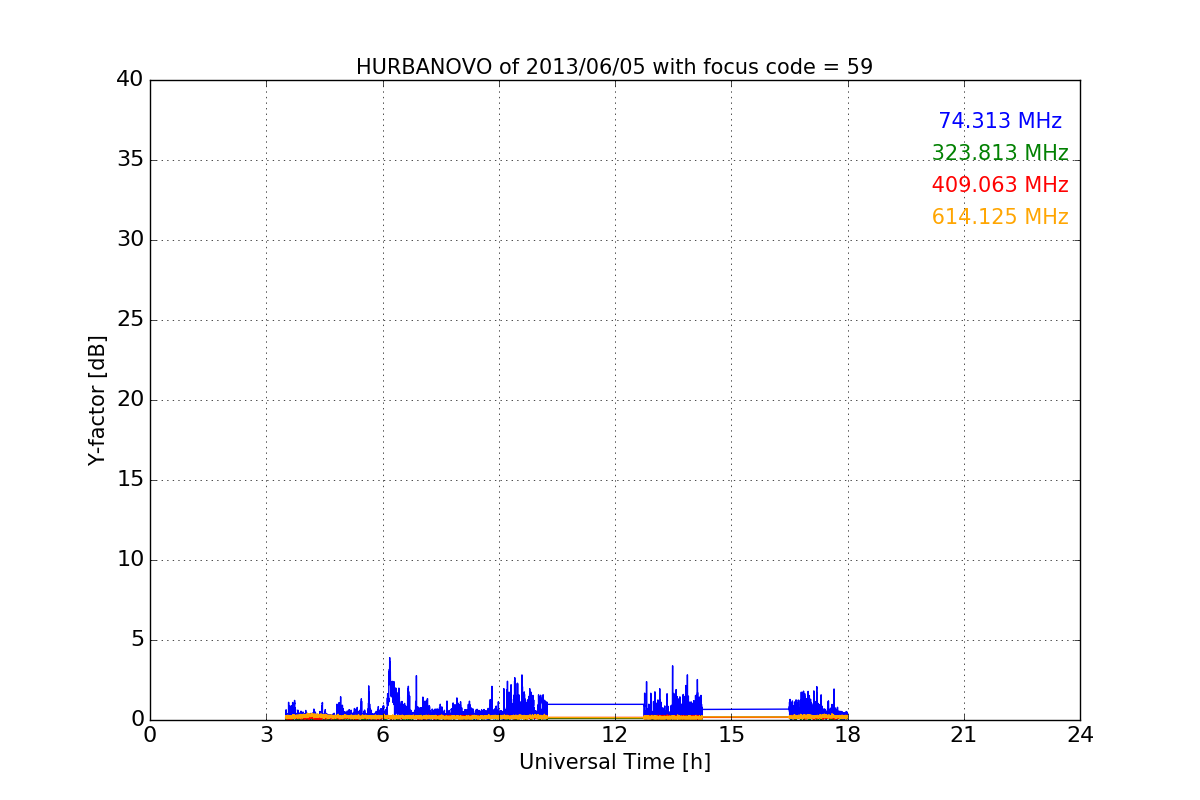
Task: Click the x-axis tick label 6
Action: click(x=382, y=735)
